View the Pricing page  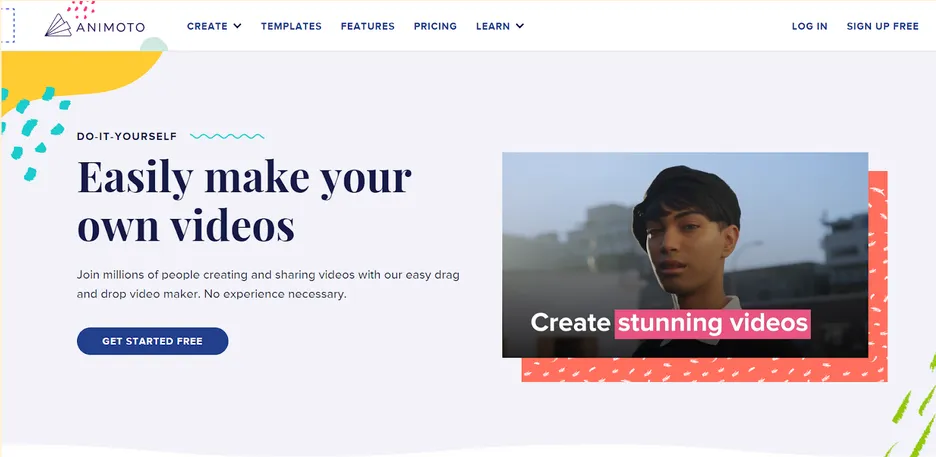[x=435, y=26]
